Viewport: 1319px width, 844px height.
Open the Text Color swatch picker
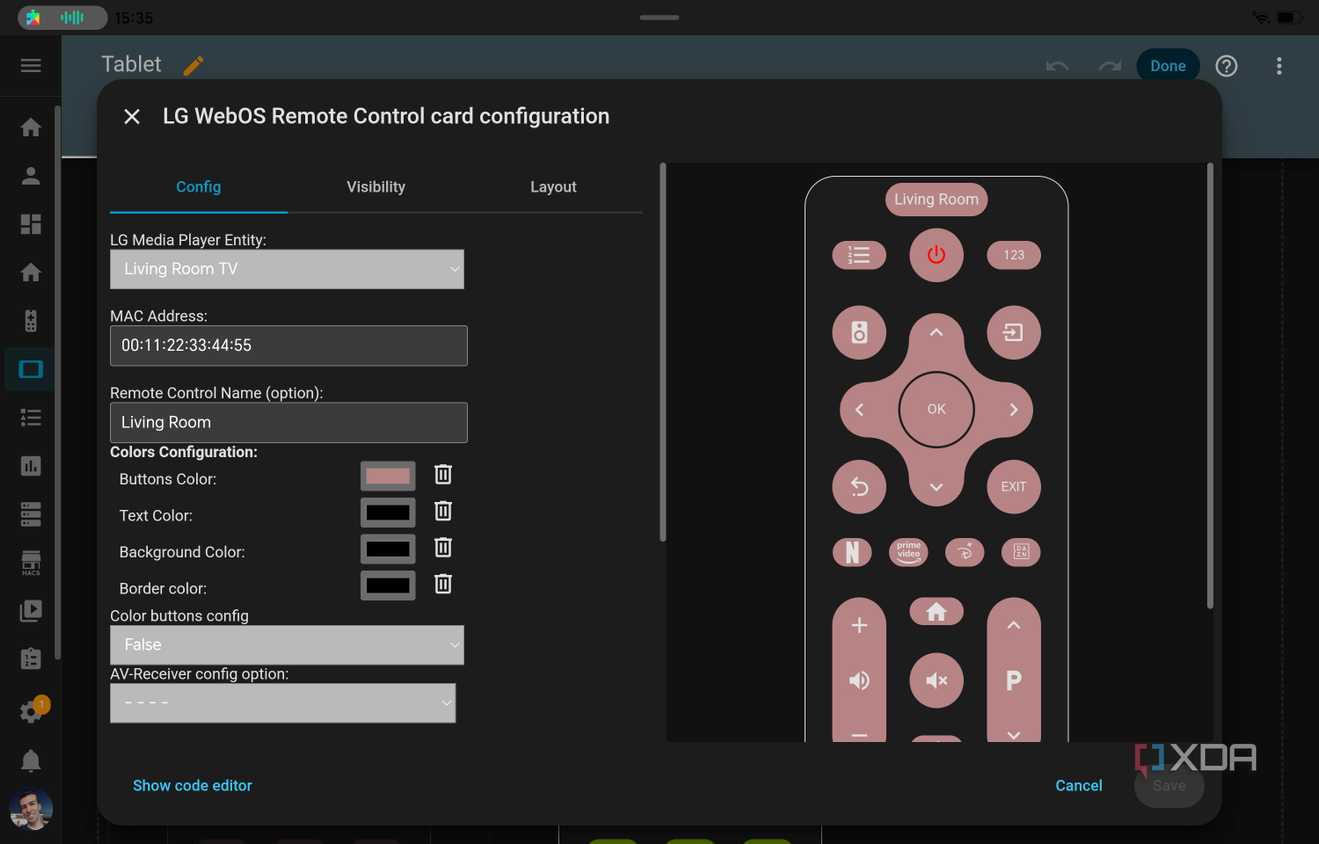click(388, 512)
